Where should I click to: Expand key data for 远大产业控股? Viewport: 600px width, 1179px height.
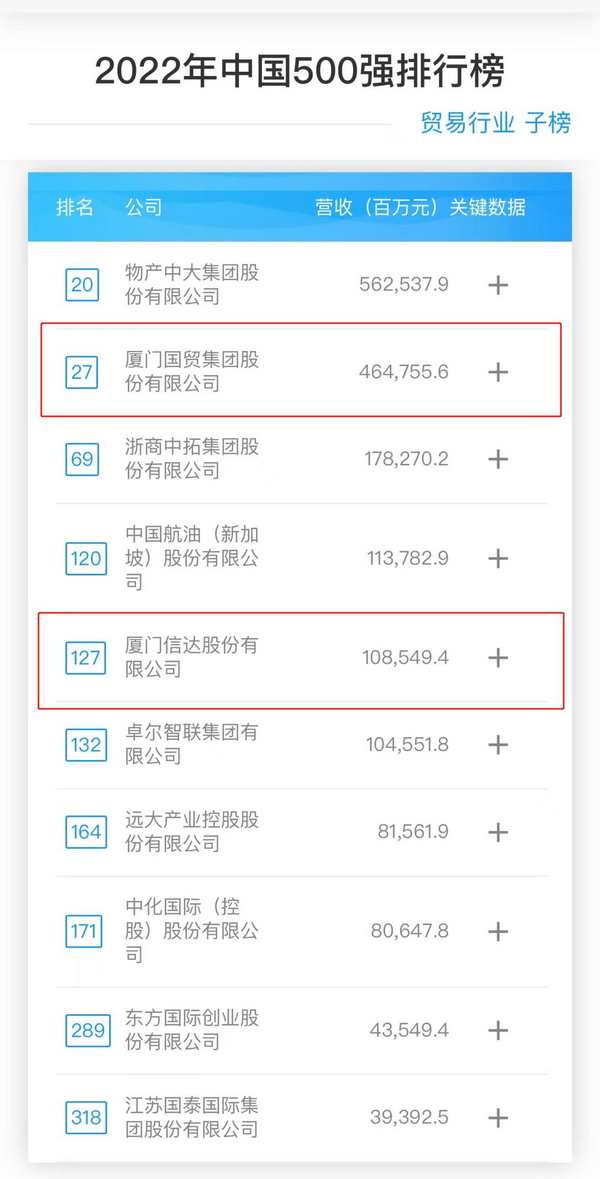pyautogui.click(x=497, y=832)
